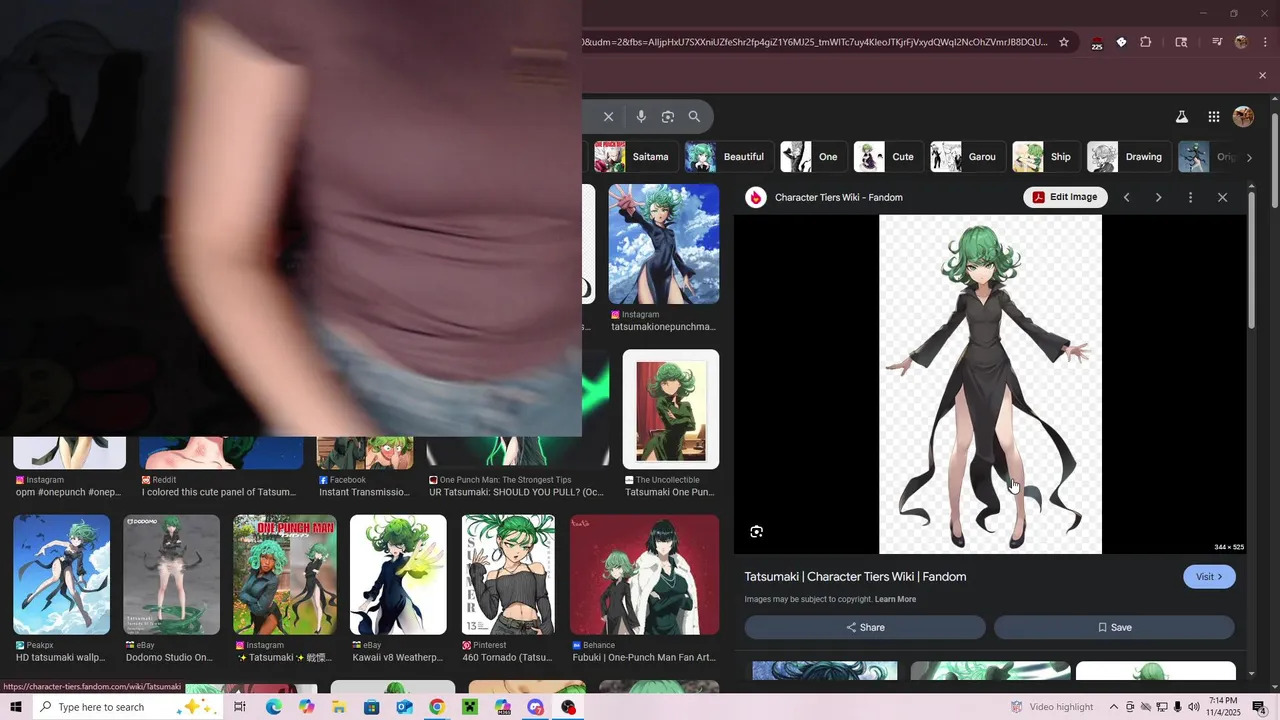Open the Windows Start menu
The width and height of the screenshot is (1280, 720).
coord(16,707)
